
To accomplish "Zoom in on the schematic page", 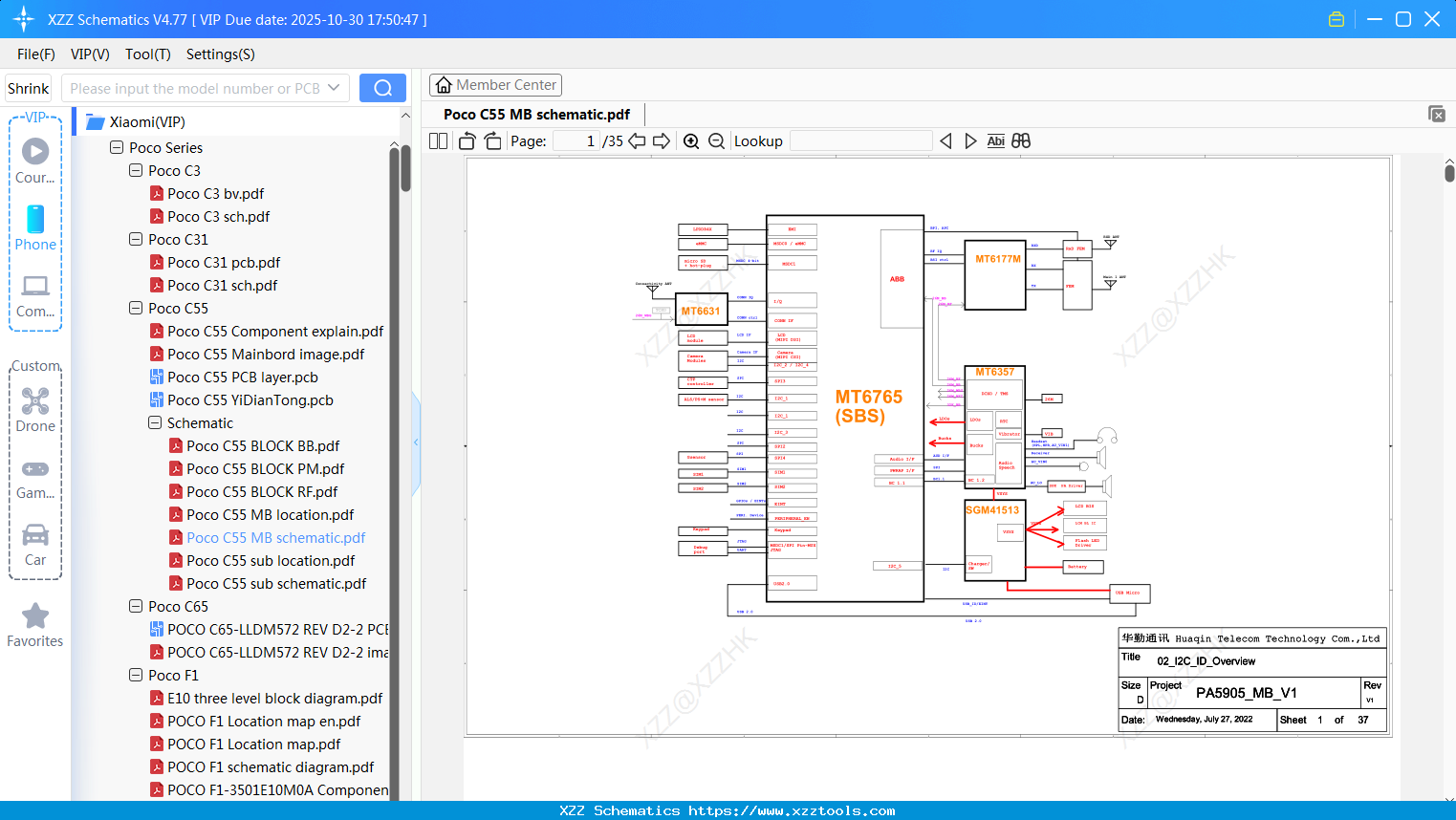I will point(691,140).
